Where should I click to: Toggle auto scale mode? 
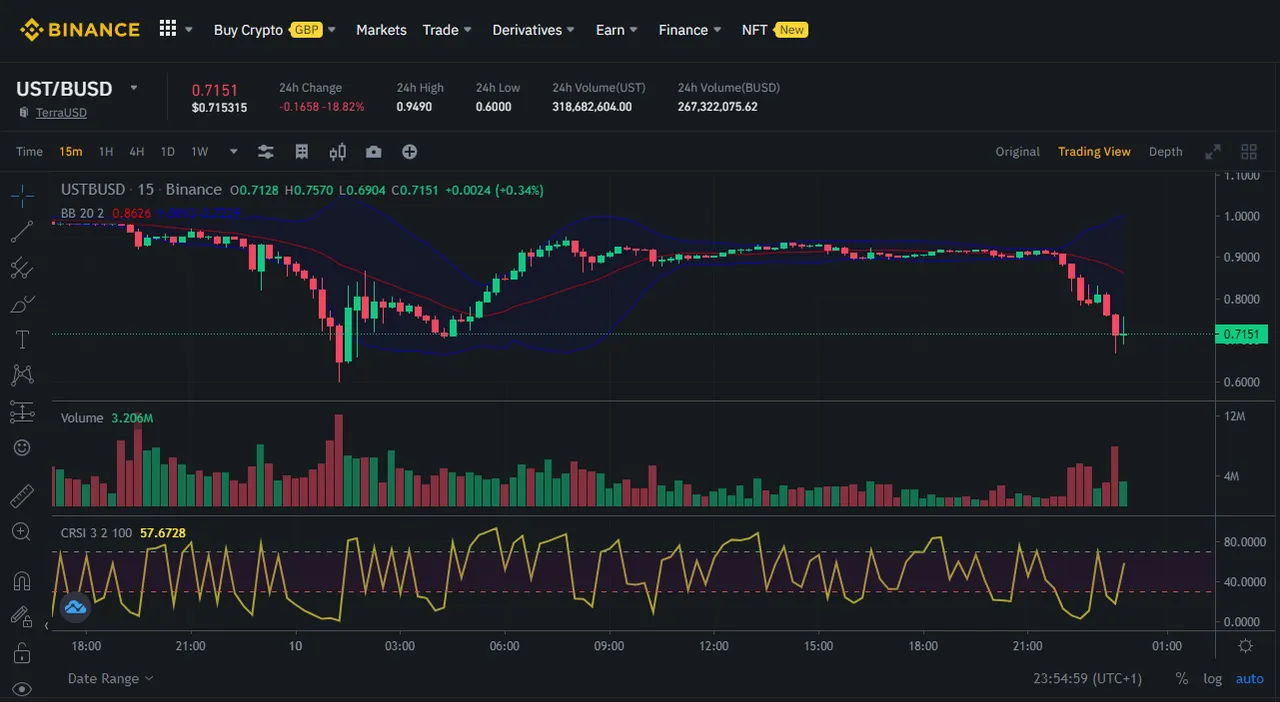[x=1250, y=678]
